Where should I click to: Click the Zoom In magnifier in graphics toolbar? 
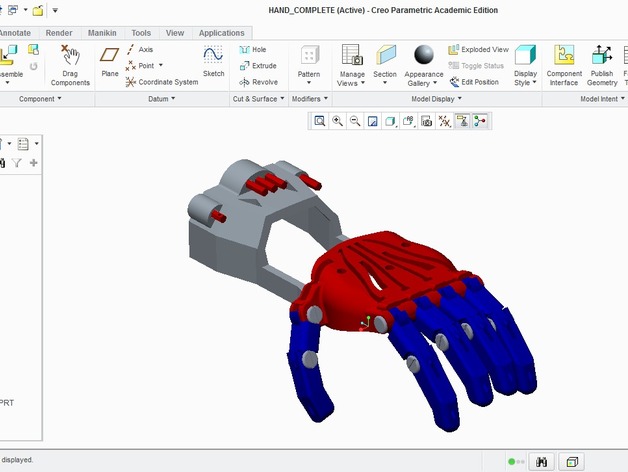[338, 121]
